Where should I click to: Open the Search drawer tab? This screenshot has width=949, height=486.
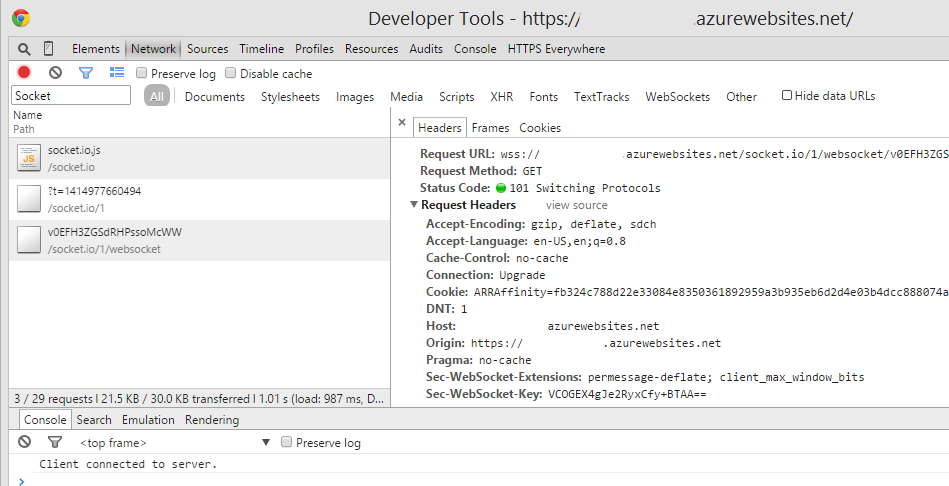click(x=94, y=419)
